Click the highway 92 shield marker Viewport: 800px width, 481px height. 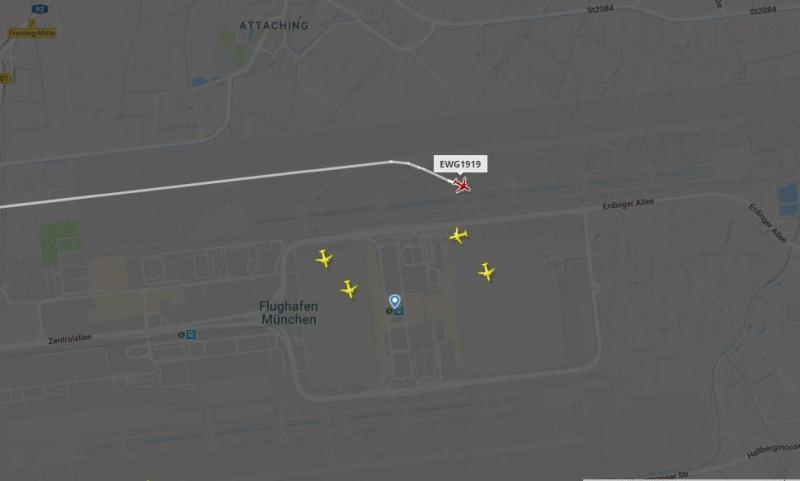point(39,9)
